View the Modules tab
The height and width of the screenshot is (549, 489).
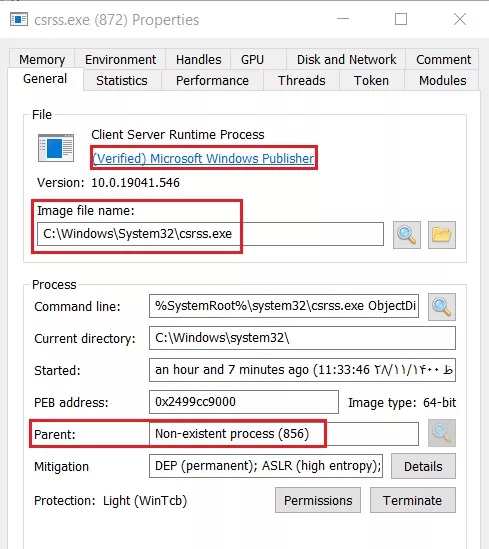(x=442, y=81)
